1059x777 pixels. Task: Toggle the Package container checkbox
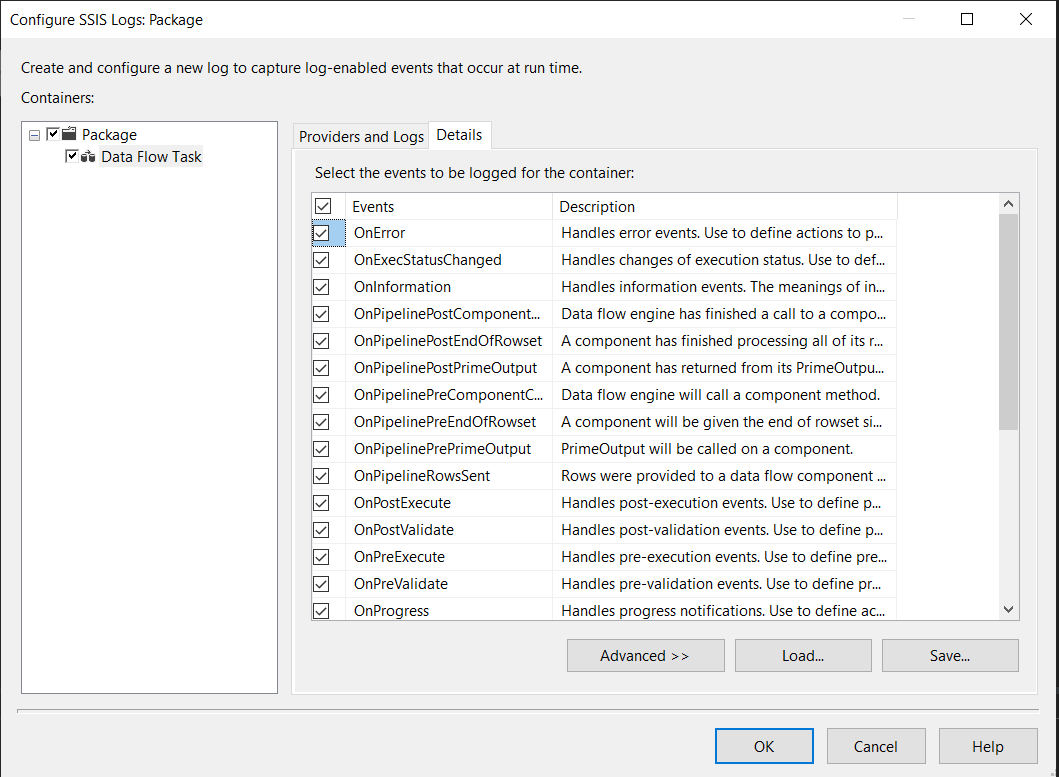point(53,134)
